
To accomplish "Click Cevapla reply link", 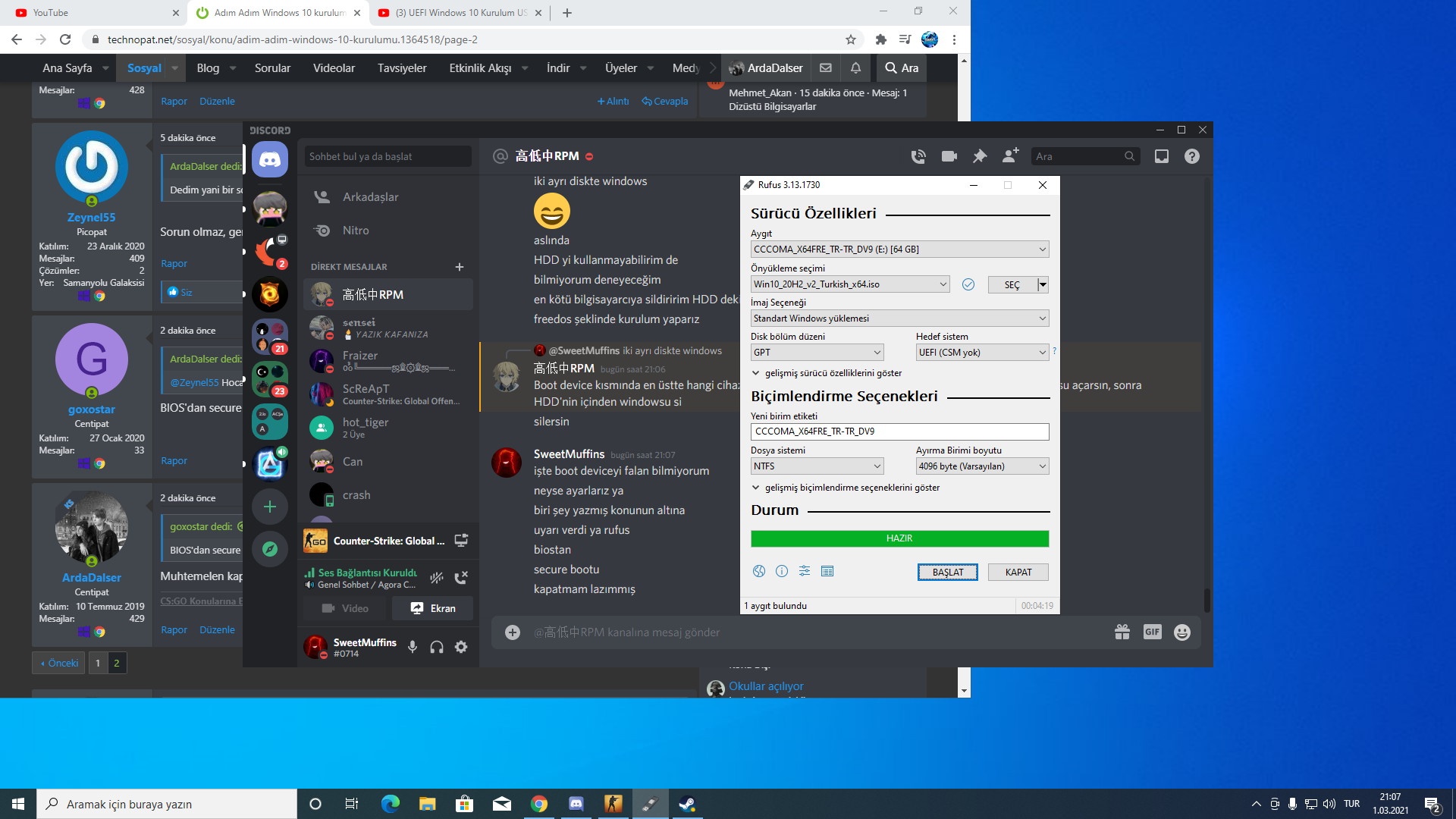I will click(x=665, y=101).
